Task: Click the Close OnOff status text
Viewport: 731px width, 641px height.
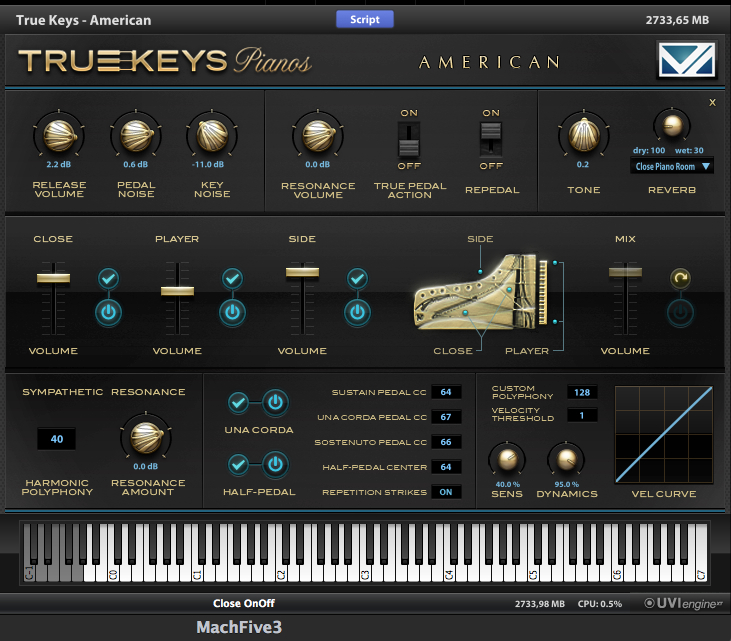Action: 244,603
